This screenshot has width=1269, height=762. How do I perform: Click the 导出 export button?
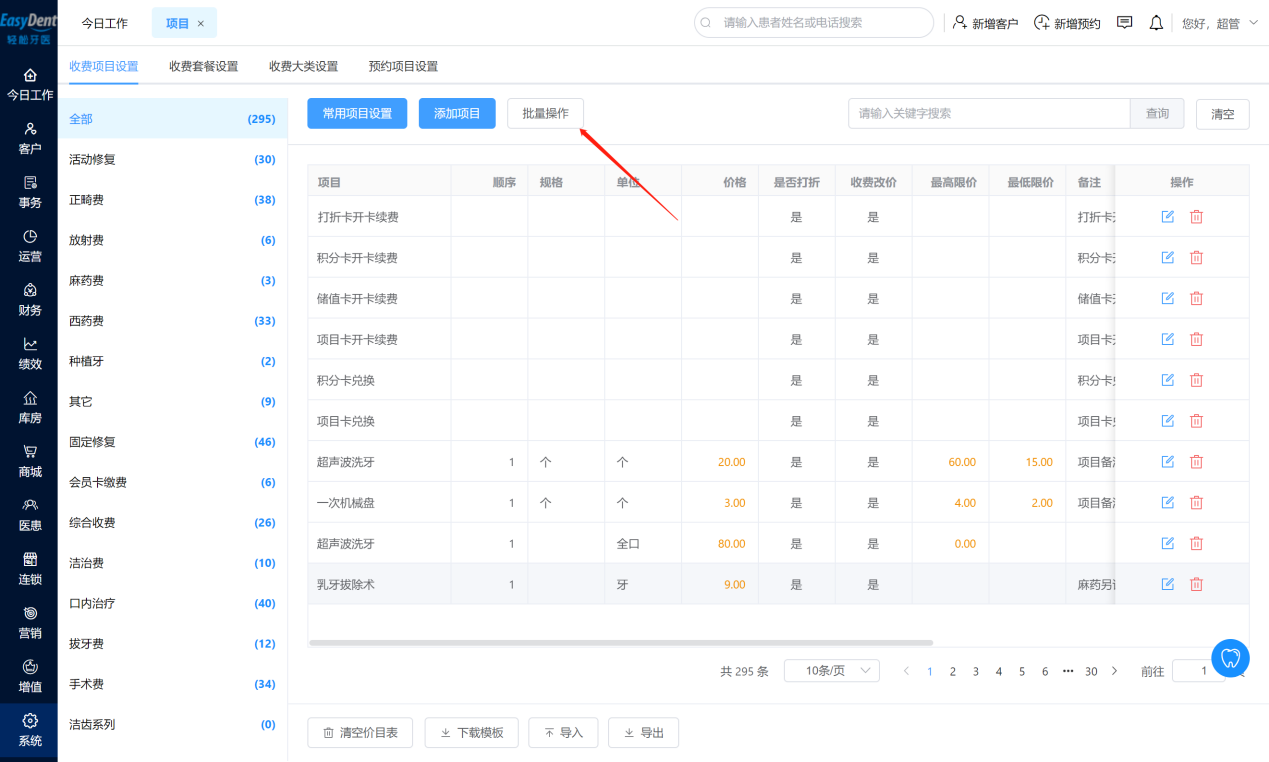point(643,733)
